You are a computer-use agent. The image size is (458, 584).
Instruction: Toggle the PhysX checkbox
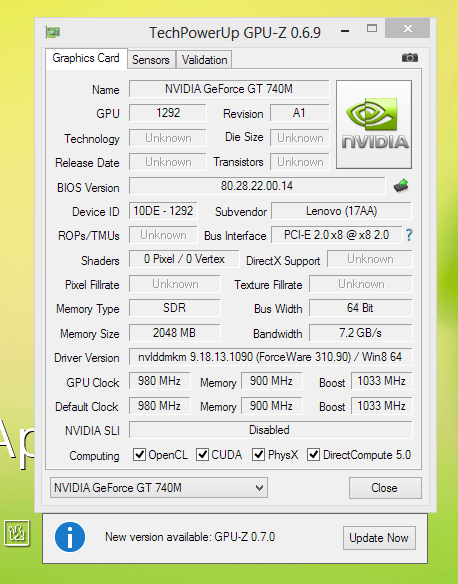258,454
